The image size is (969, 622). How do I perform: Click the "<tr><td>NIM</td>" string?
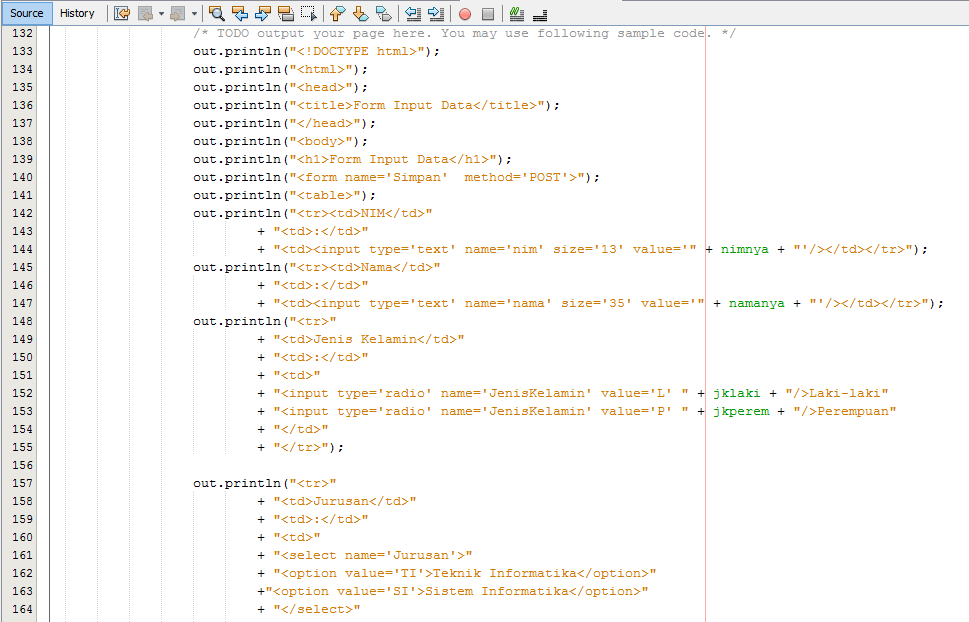361,213
